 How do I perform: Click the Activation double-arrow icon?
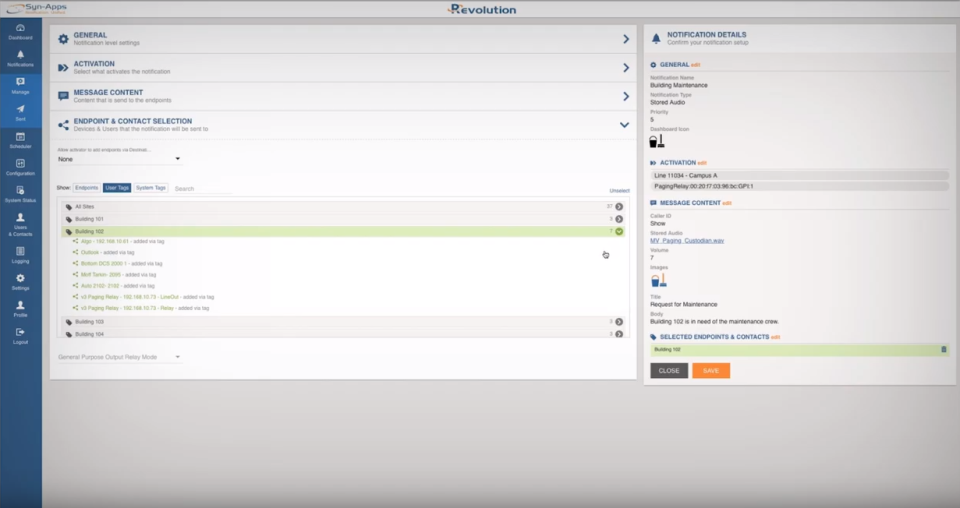[x=63, y=68]
